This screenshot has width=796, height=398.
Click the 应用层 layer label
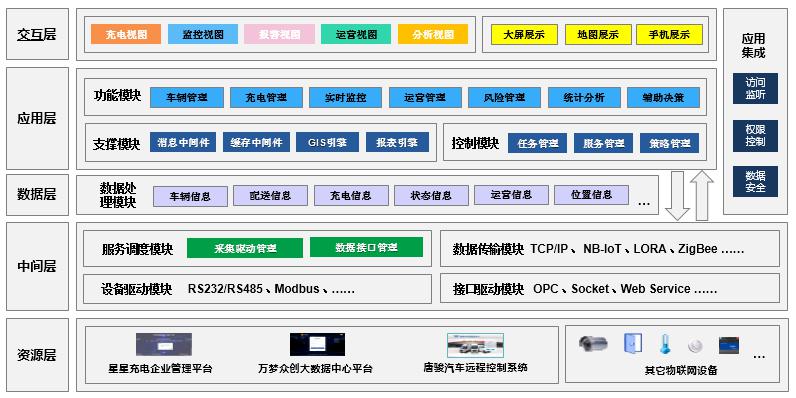(37, 119)
